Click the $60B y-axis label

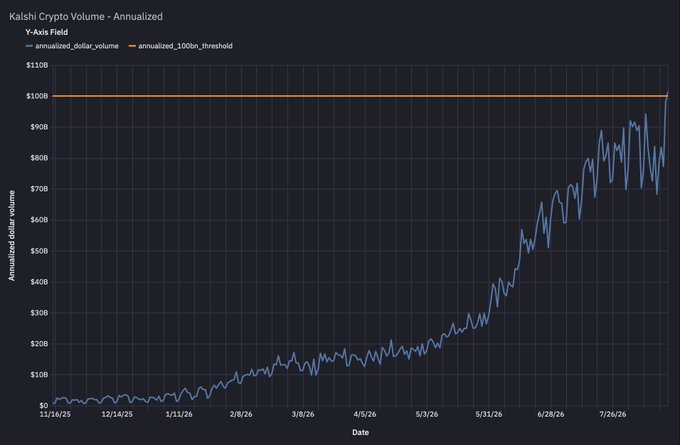(x=40, y=220)
